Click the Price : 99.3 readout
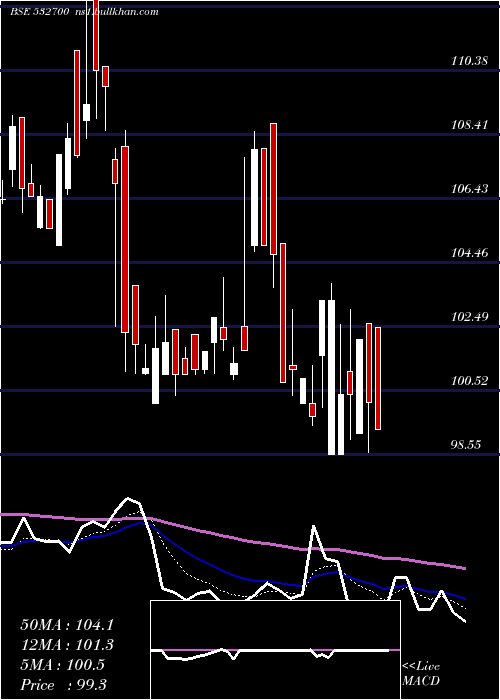 (63, 685)
